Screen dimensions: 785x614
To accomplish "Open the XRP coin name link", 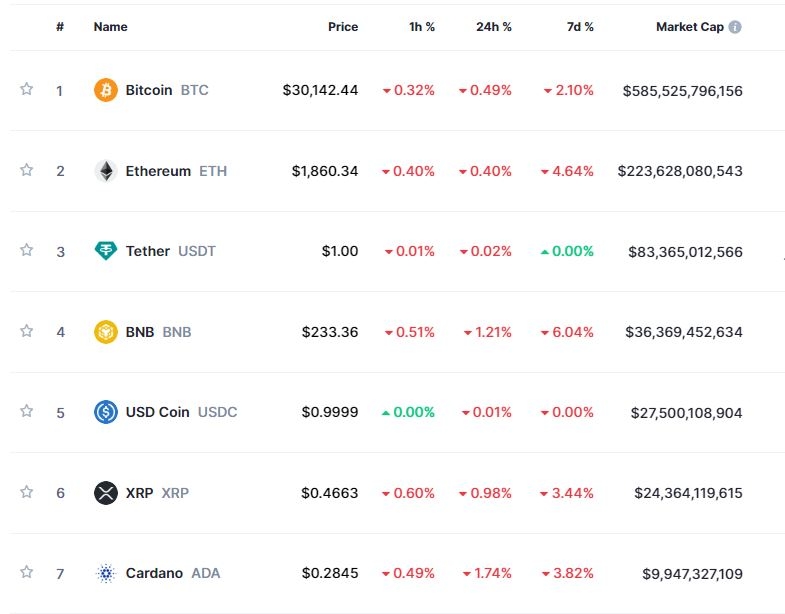I will 139,492.
